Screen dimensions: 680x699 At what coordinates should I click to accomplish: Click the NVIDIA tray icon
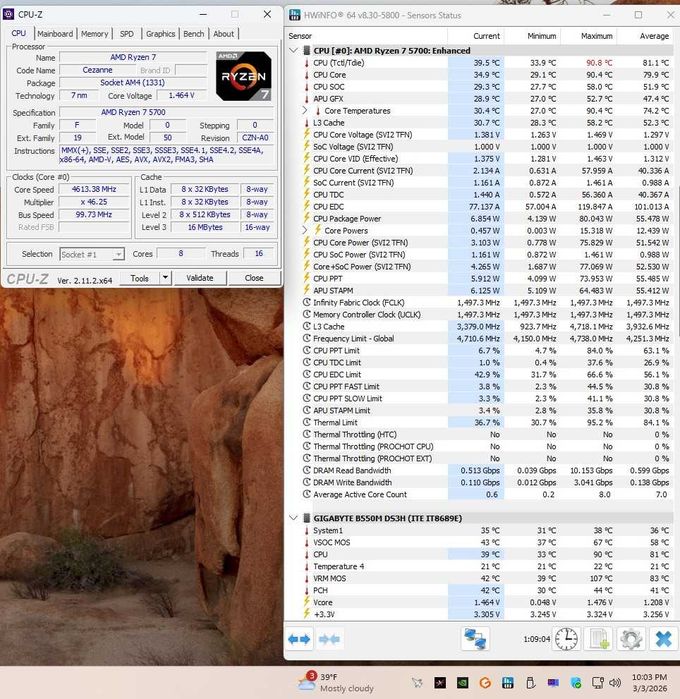click(462, 683)
